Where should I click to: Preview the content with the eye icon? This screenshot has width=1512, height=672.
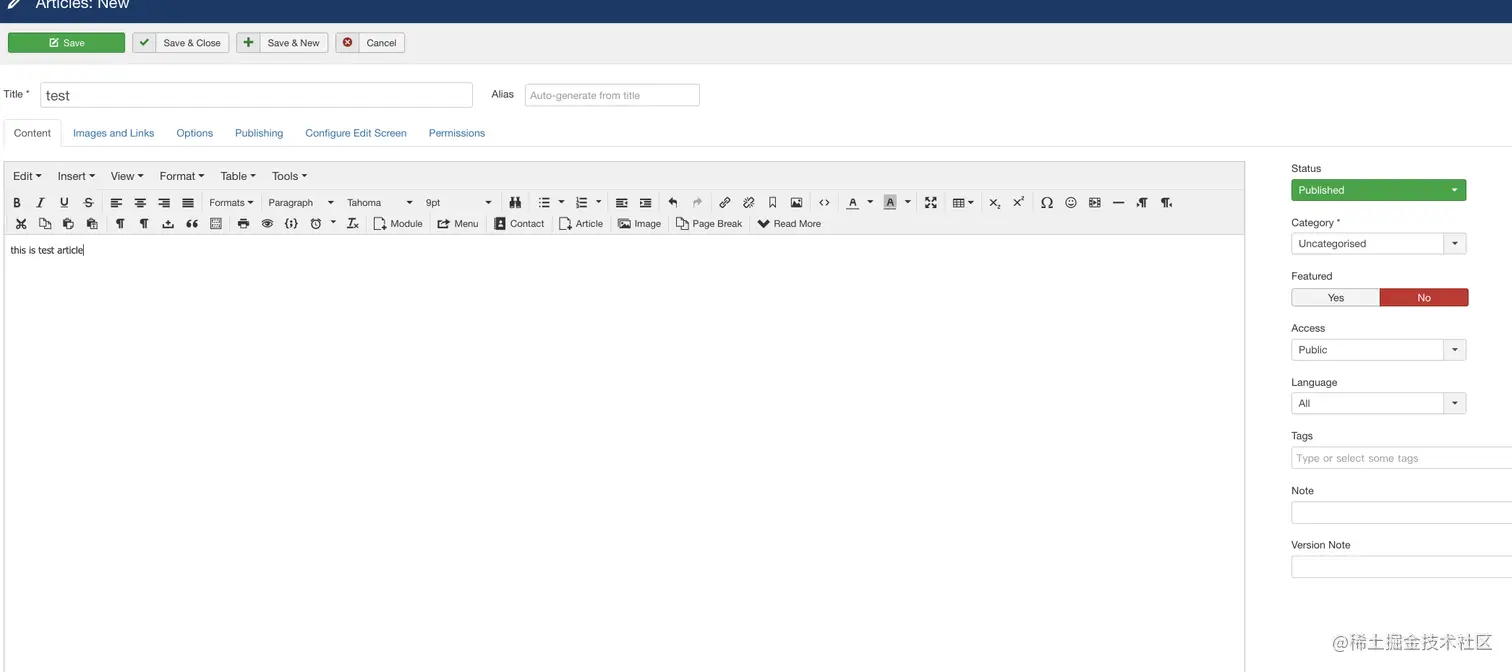pyautogui.click(x=267, y=224)
